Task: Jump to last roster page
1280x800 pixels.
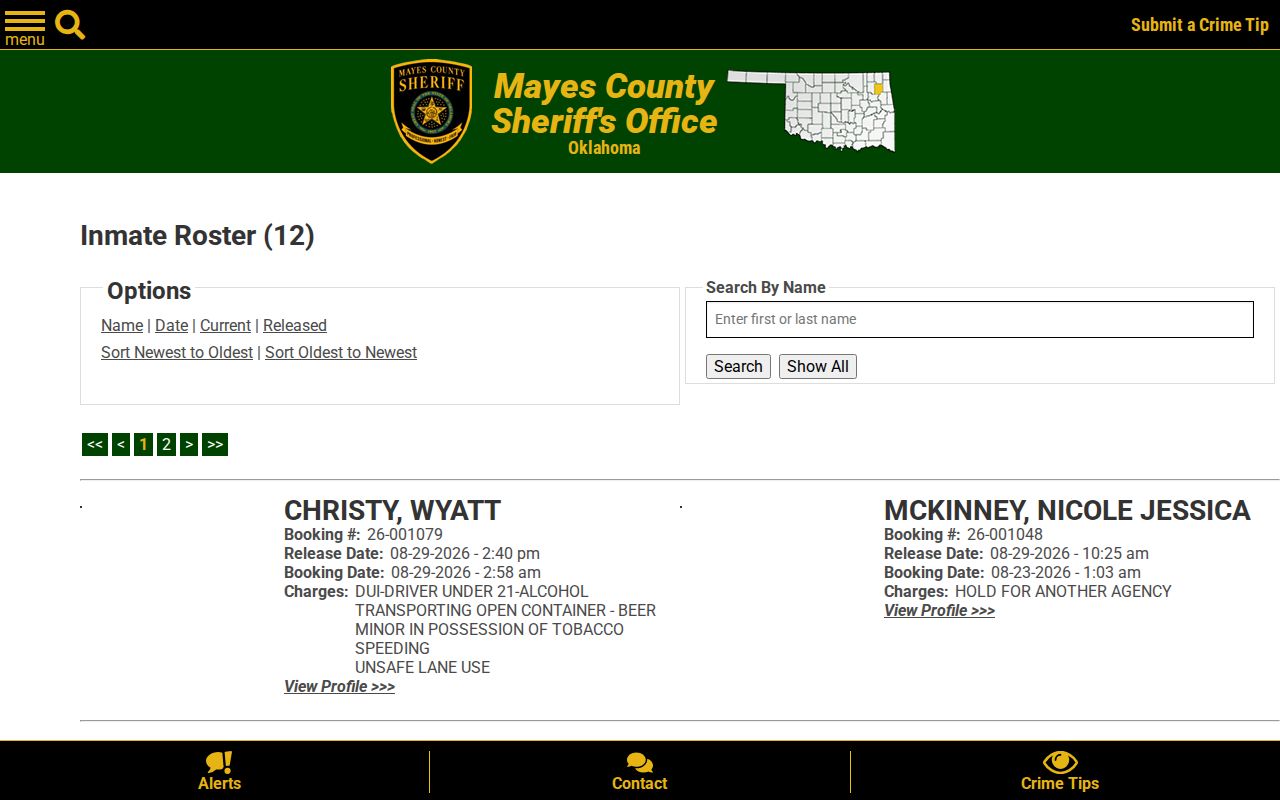Action: 215,444
